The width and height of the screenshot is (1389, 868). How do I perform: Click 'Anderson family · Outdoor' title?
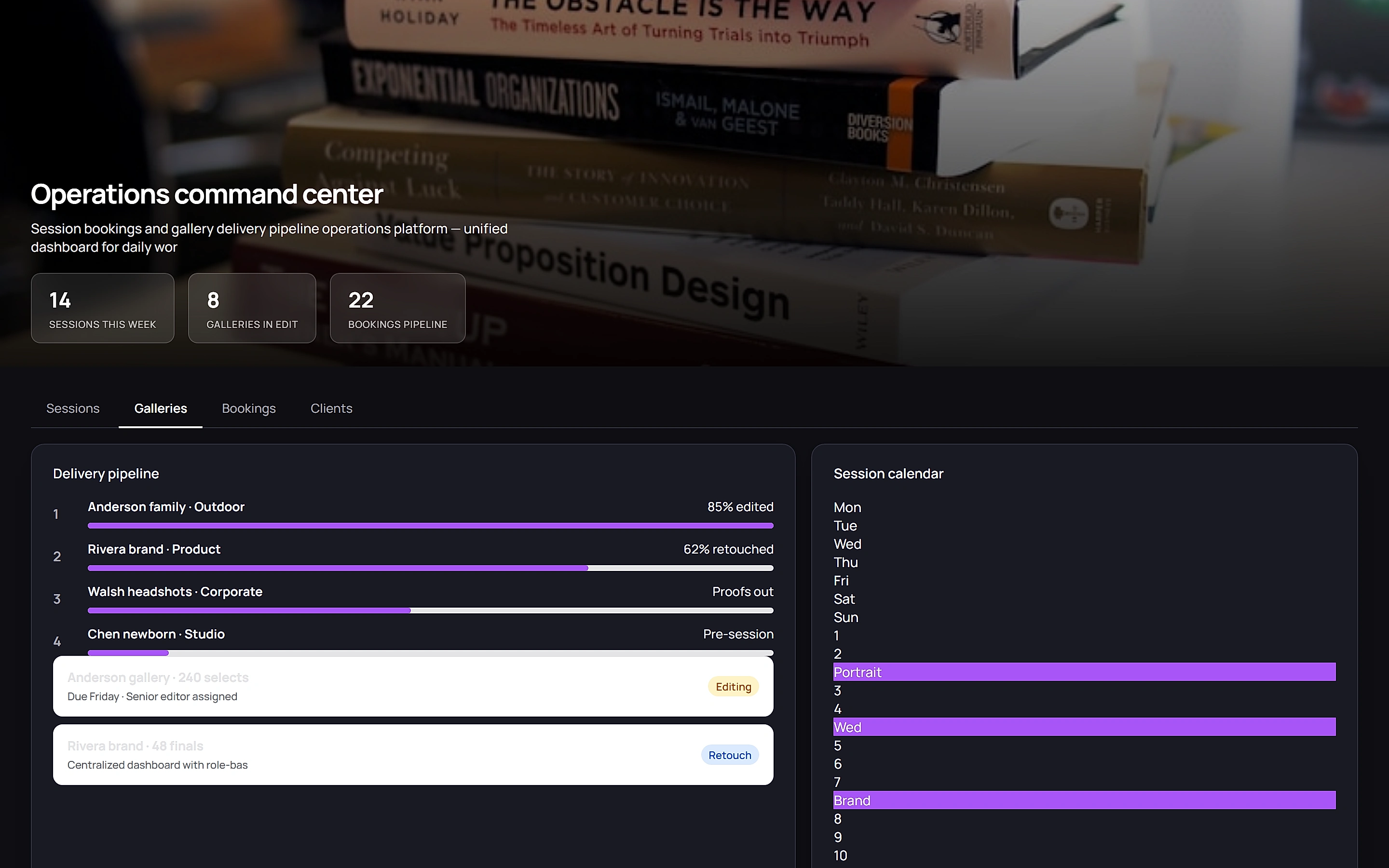click(x=166, y=507)
